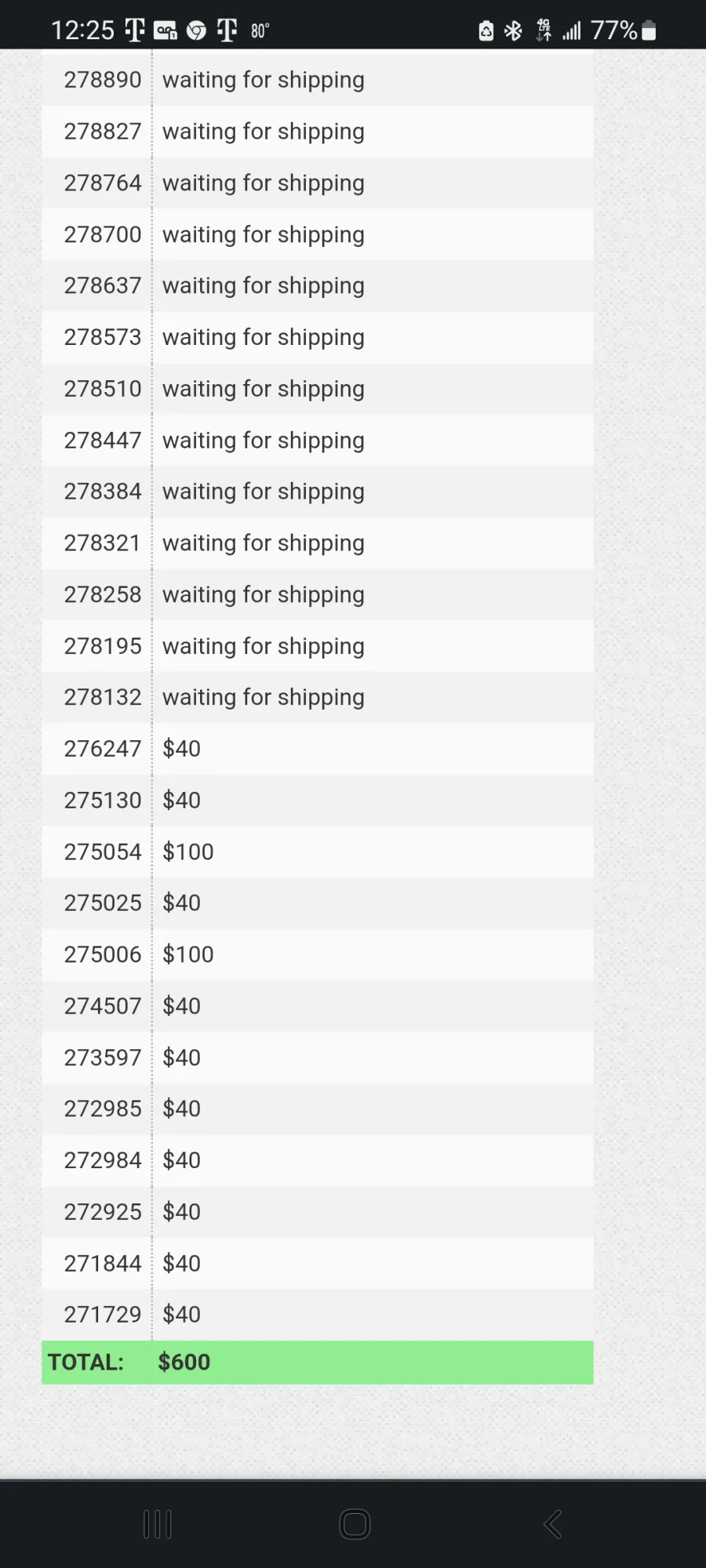The width and height of the screenshot is (706, 1568).
Task: Select order number 278132
Action: 103,698
